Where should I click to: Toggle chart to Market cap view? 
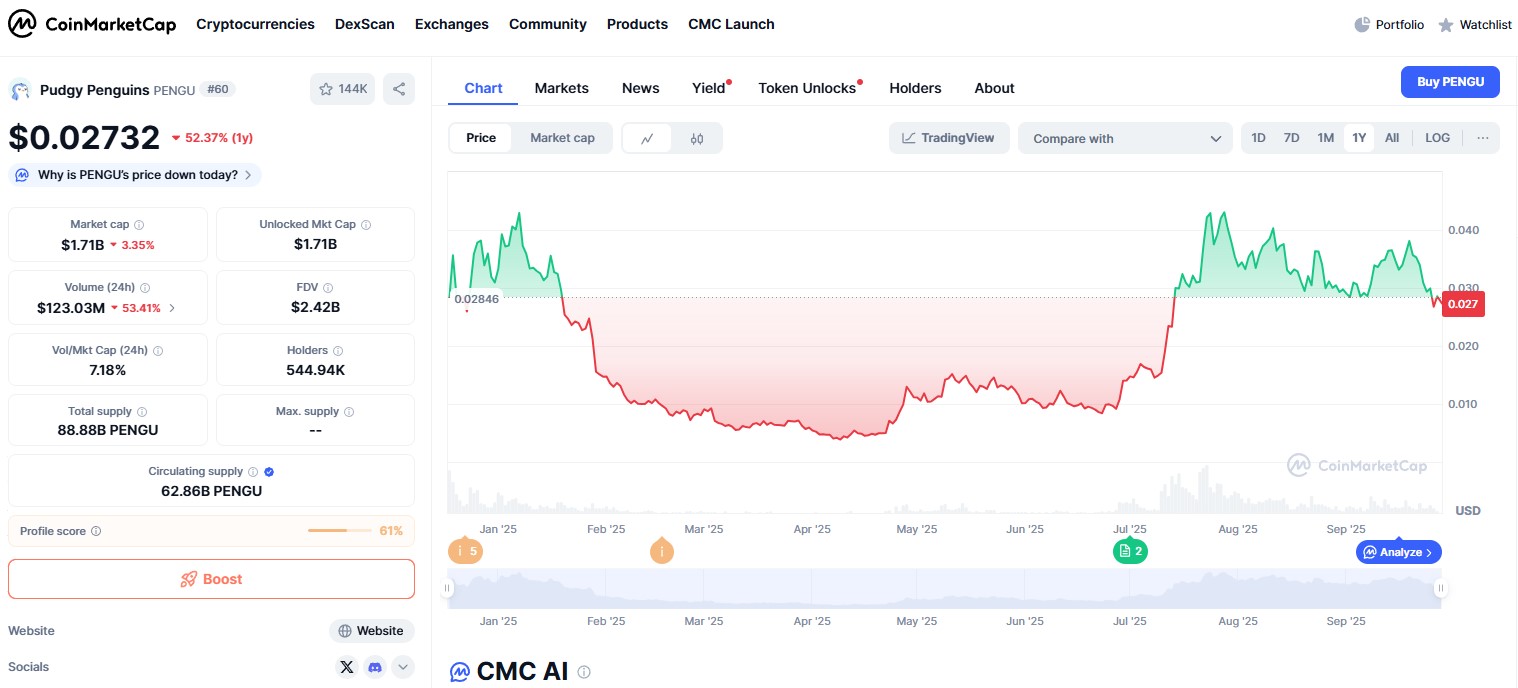point(562,138)
